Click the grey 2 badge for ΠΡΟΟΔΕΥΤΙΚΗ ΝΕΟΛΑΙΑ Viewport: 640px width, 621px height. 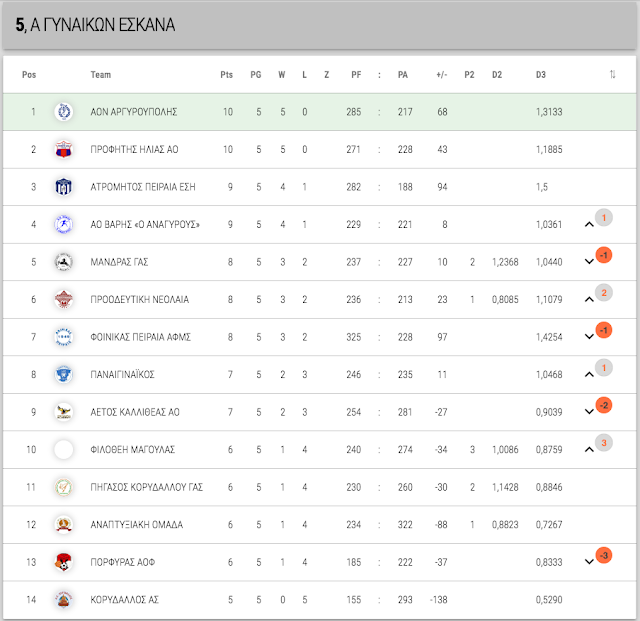click(604, 293)
